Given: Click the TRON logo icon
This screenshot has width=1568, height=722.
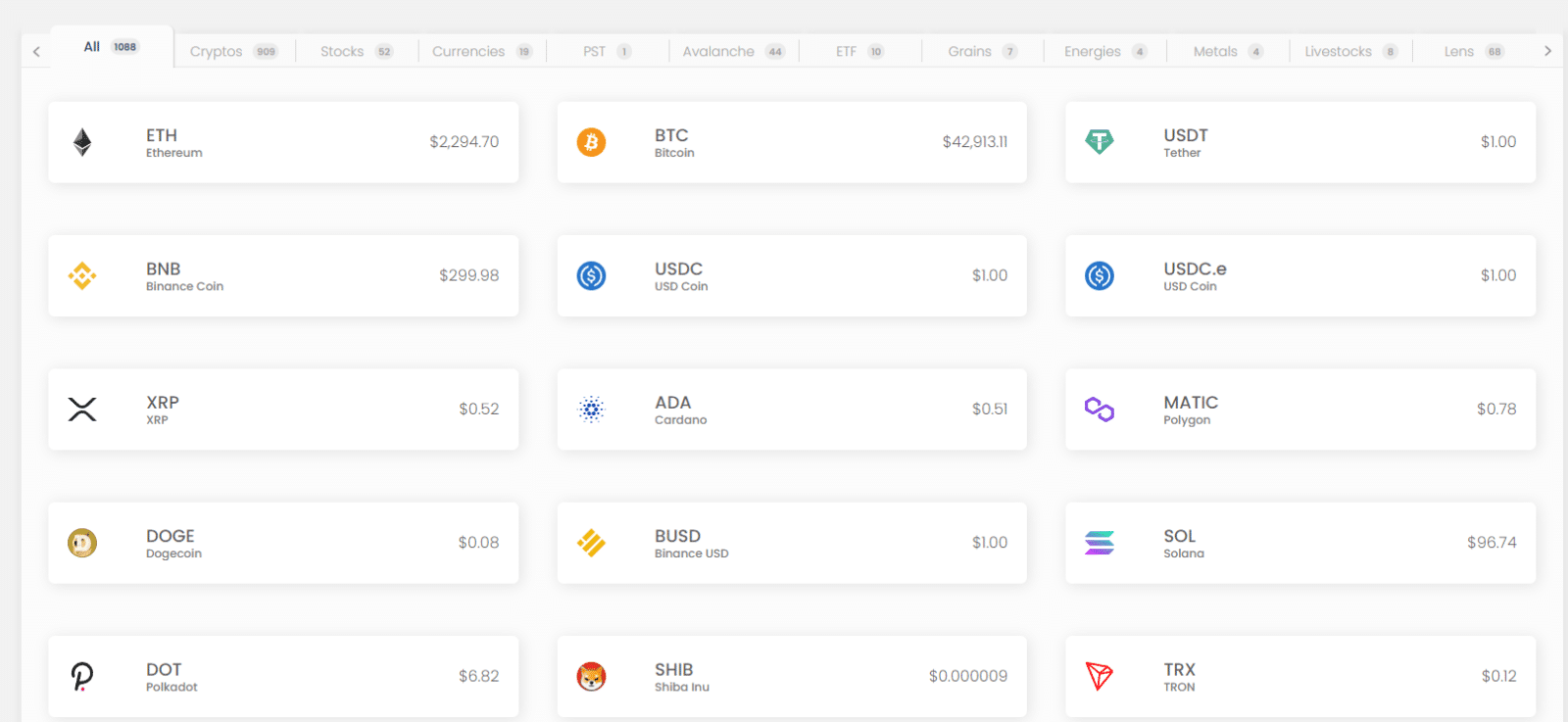Looking at the screenshot, I should (1100, 675).
